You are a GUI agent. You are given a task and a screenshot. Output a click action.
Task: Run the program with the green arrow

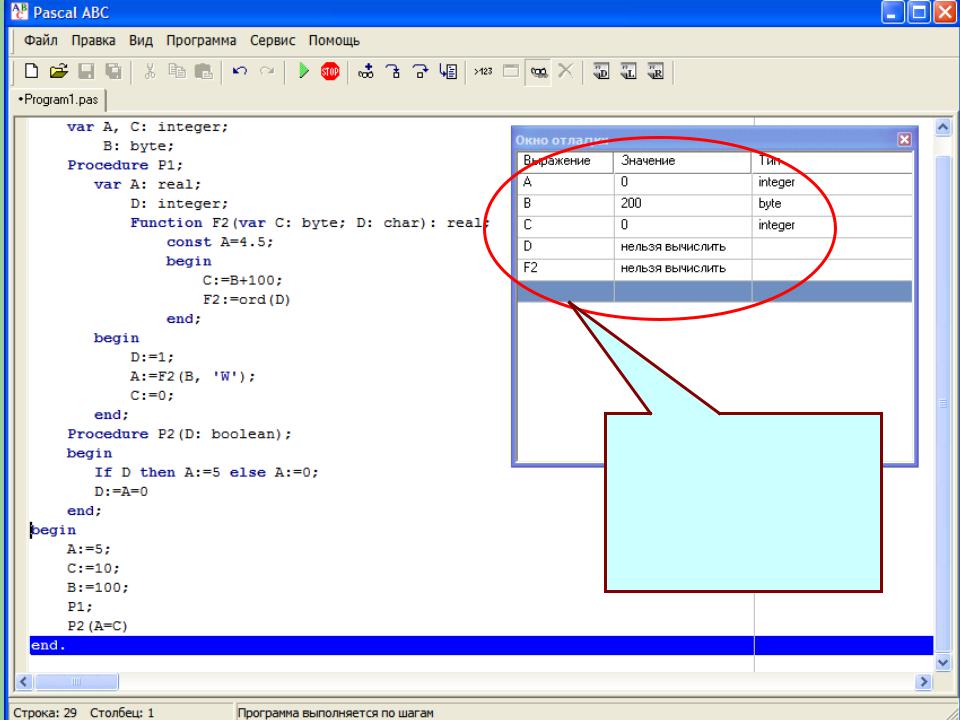(304, 72)
